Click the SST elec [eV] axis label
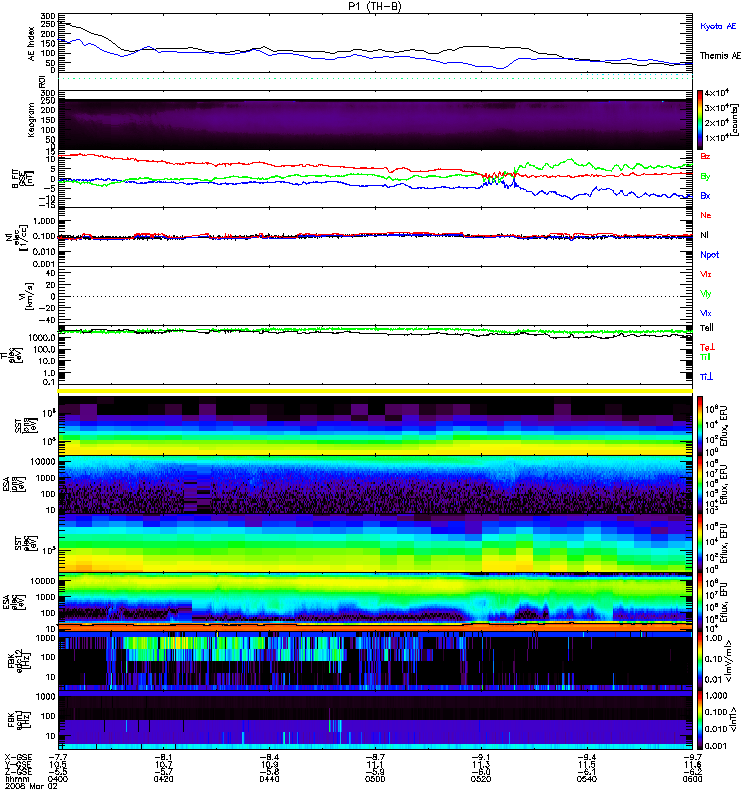 25,544
